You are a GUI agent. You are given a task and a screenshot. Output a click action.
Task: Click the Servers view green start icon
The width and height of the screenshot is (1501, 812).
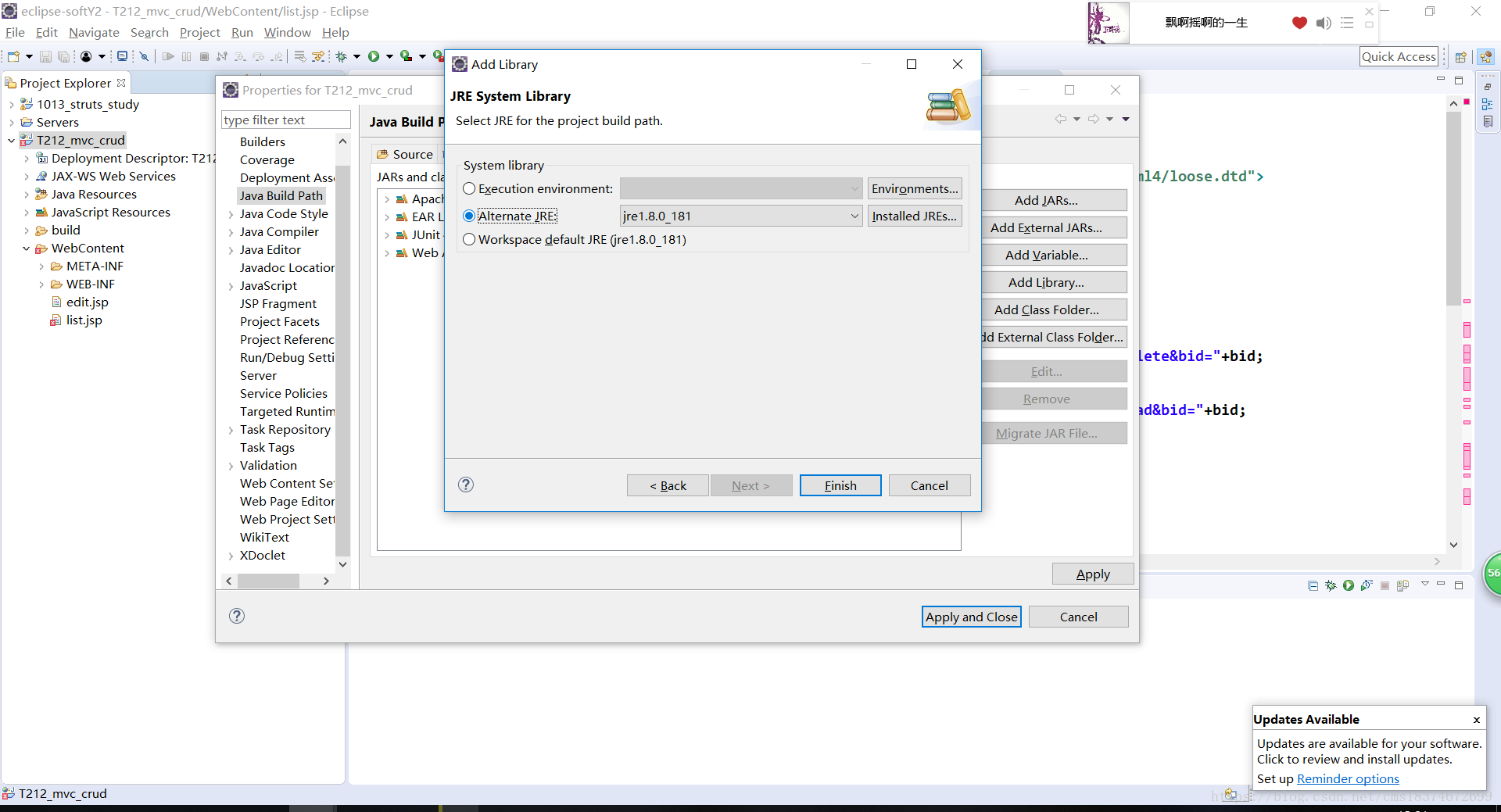click(x=1349, y=585)
